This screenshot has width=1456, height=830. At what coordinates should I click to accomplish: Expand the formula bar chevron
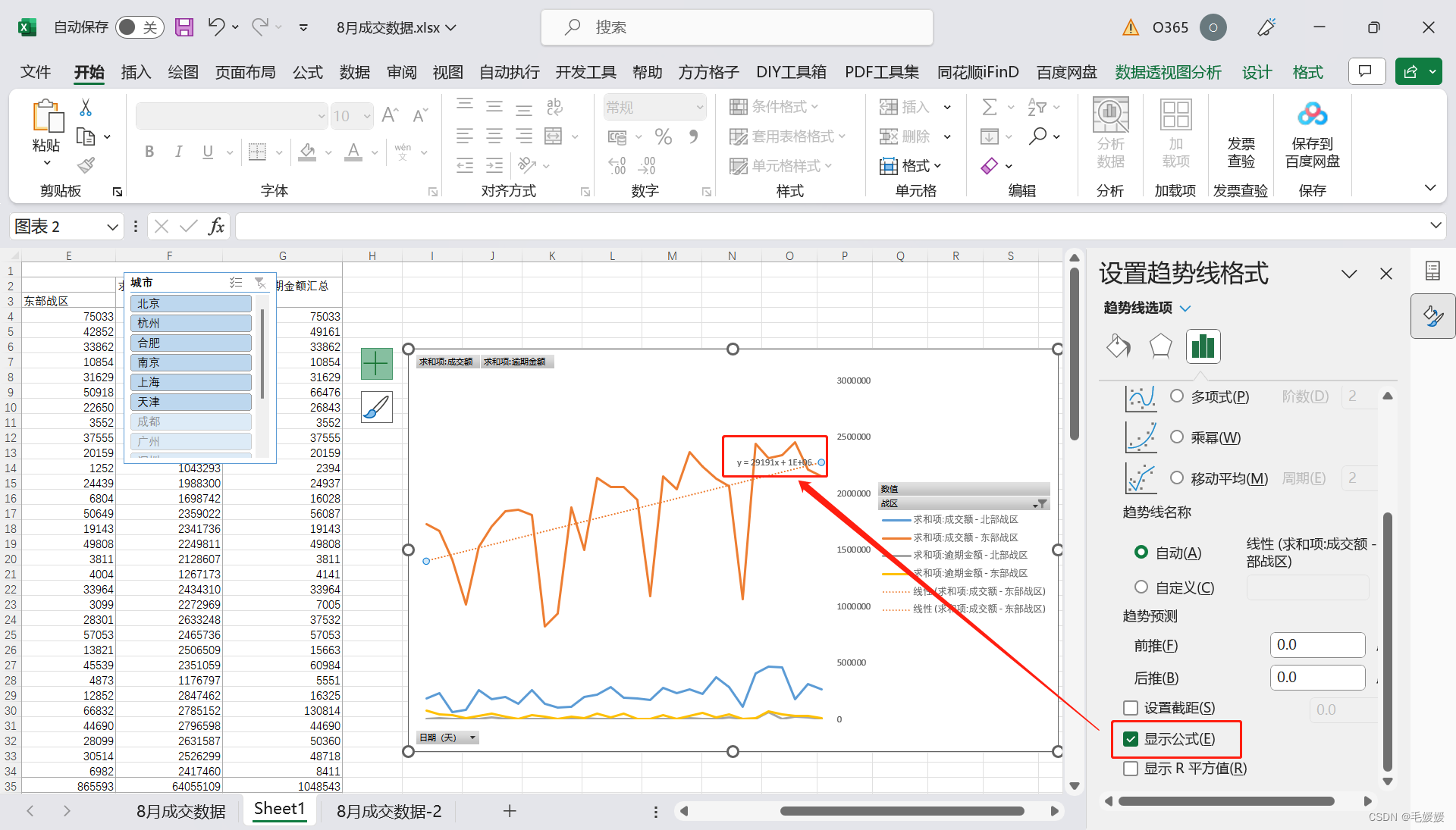(x=1436, y=225)
